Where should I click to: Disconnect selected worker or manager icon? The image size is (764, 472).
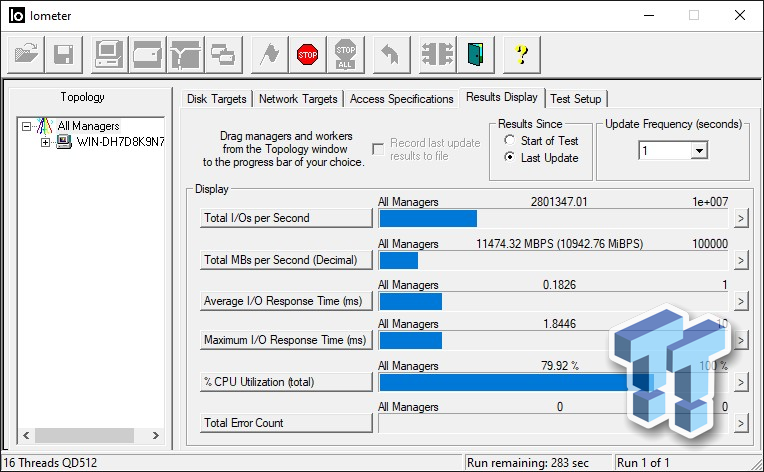coord(437,54)
